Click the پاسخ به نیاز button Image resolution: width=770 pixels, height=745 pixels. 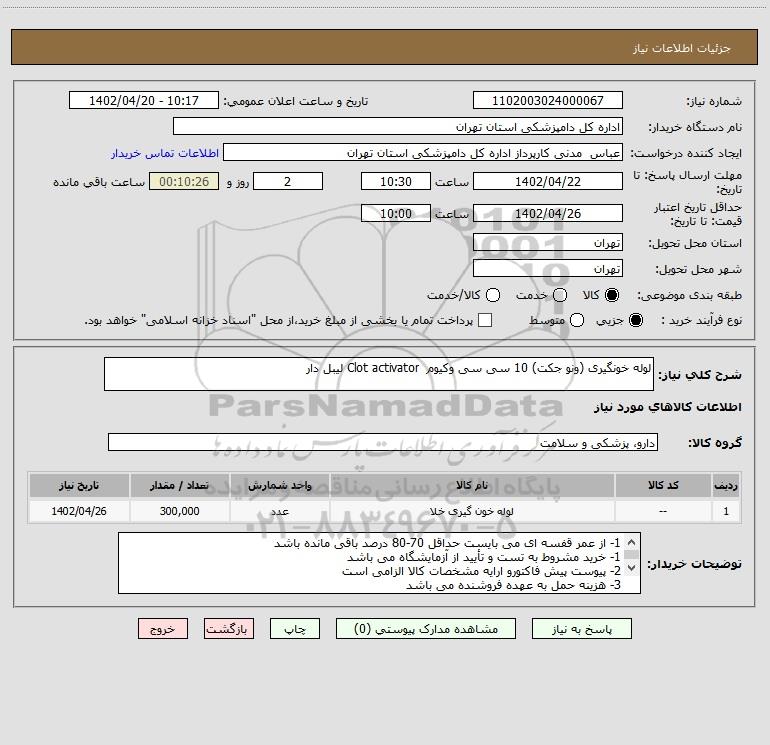click(581, 629)
